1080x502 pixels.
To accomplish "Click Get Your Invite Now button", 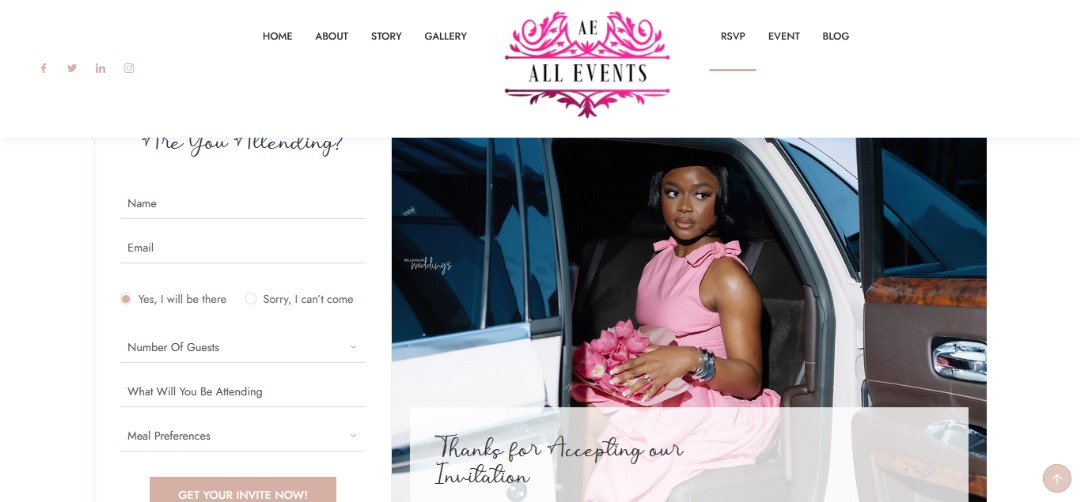I will pos(242,490).
